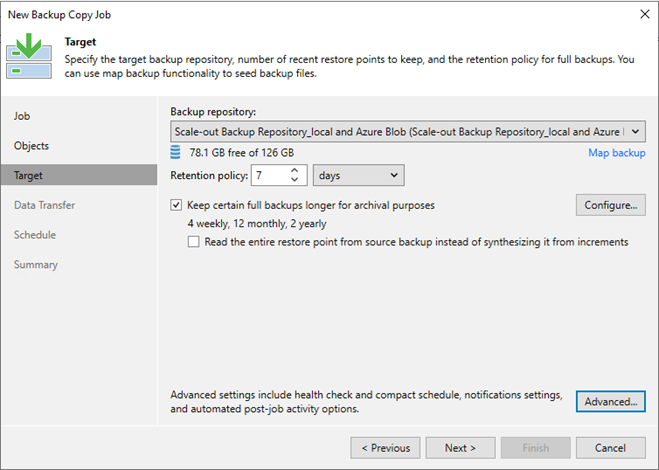Increase retention policy value with up arrow
Image resolution: width=659 pixels, height=470 pixels.
[x=295, y=170]
